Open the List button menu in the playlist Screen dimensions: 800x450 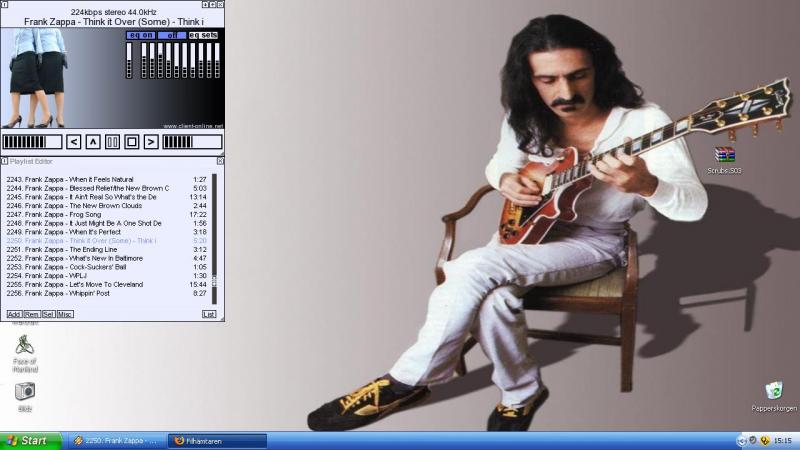click(208, 314)
